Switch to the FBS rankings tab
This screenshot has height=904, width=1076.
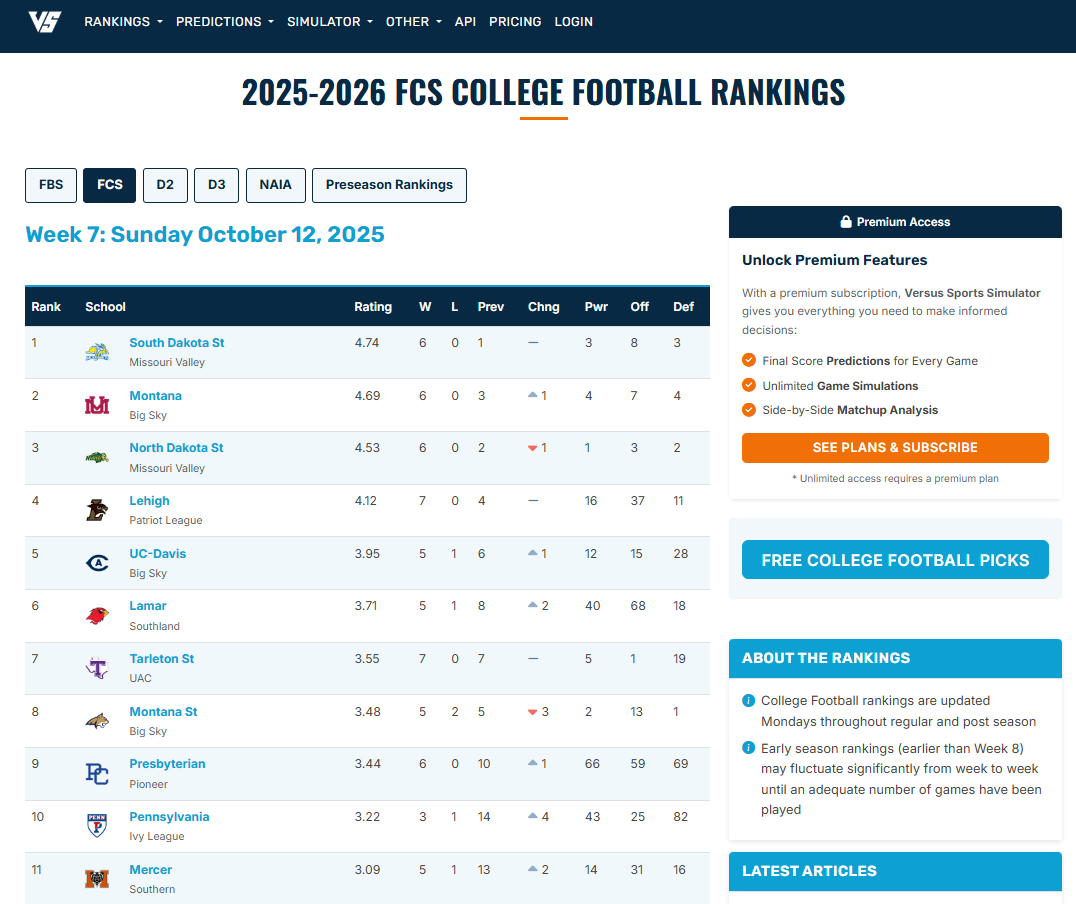pyautogui.click(x=51, y=185)
